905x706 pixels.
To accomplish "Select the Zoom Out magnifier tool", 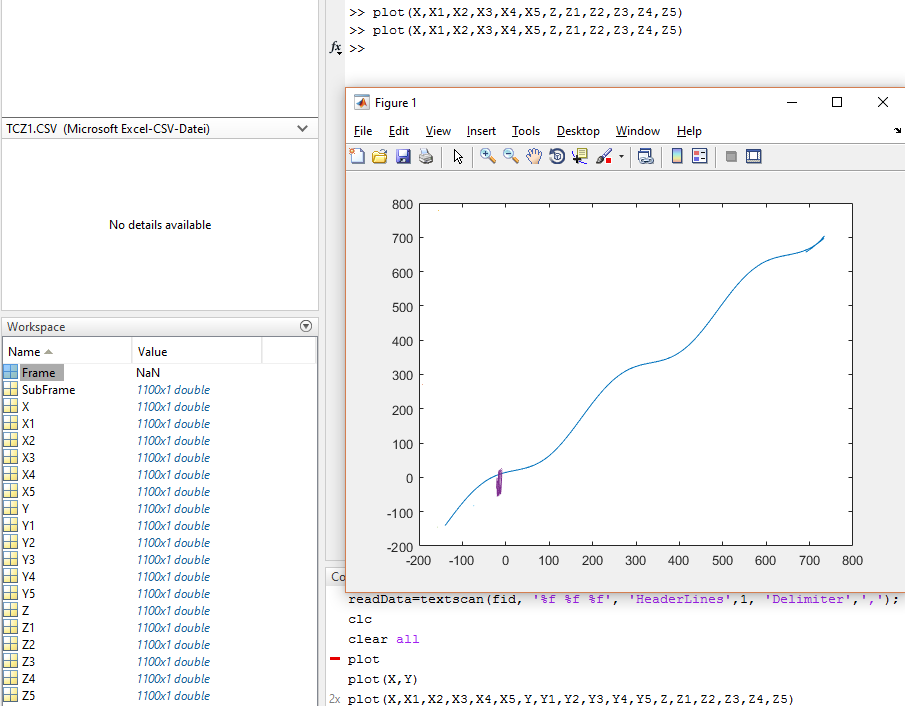I will click(511, 156).
